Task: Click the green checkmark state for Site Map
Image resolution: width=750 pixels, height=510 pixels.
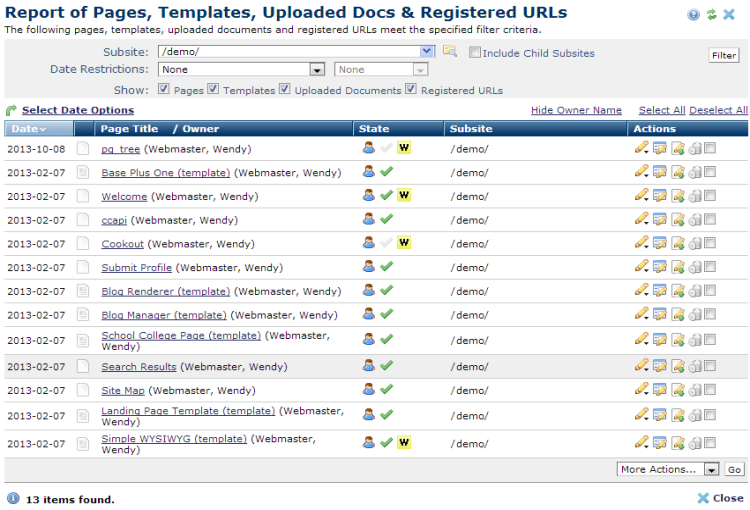Action: [x=386, y=390]
